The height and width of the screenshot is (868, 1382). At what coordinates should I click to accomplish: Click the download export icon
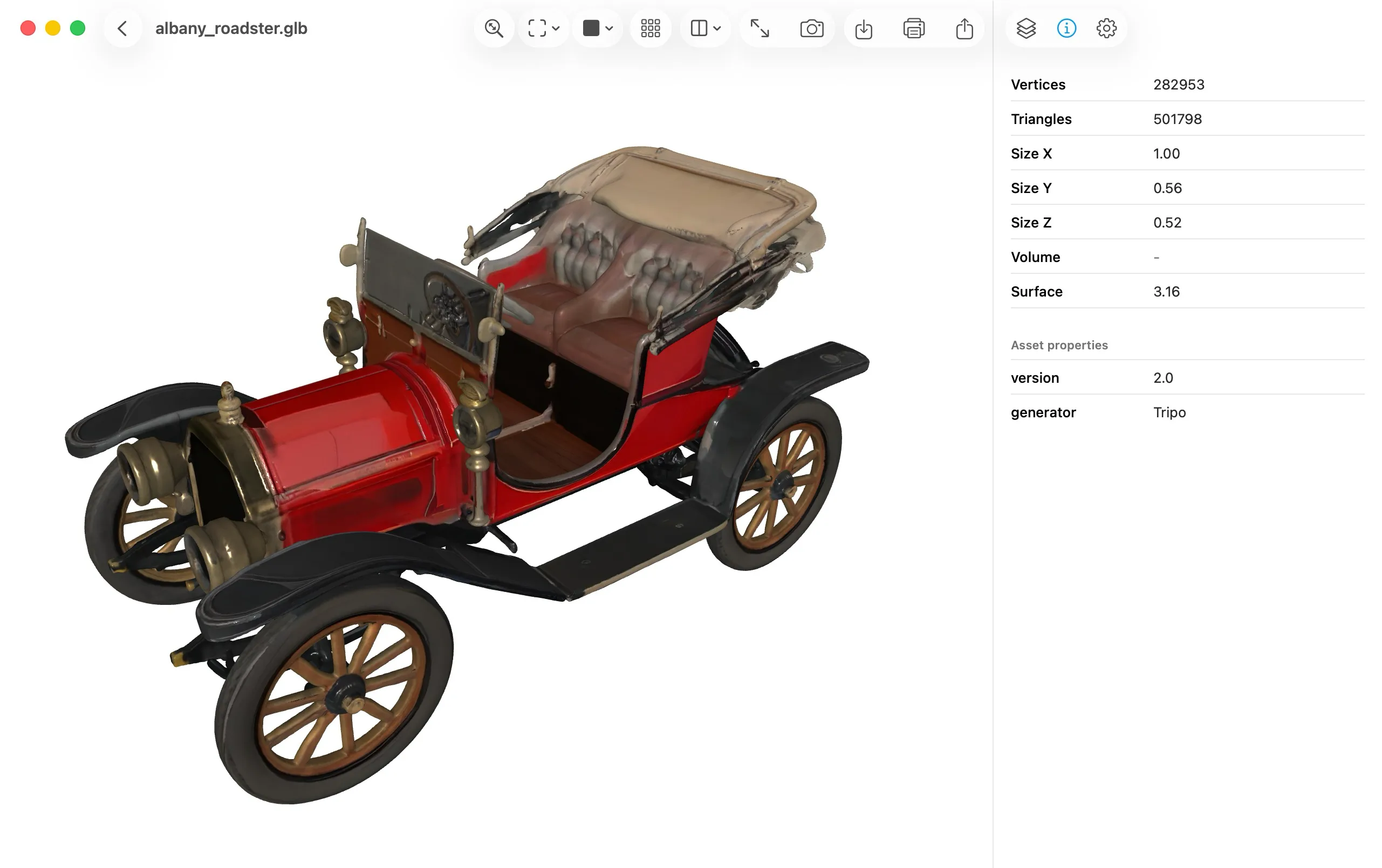point(864,28)
